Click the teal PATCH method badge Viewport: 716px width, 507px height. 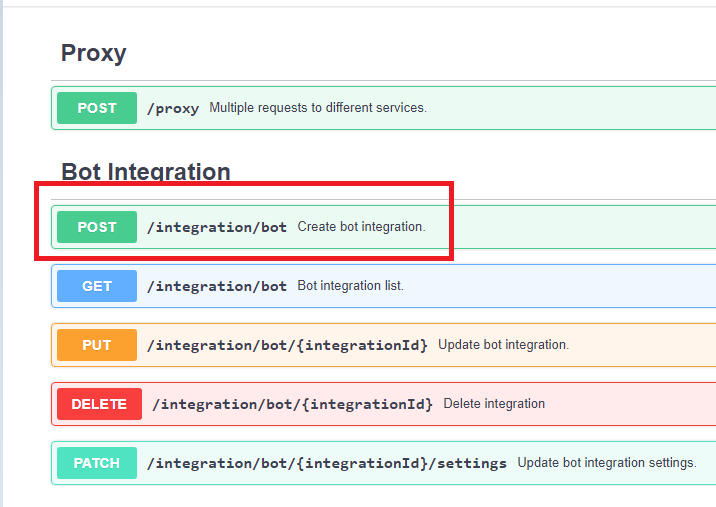coord(97,463)
